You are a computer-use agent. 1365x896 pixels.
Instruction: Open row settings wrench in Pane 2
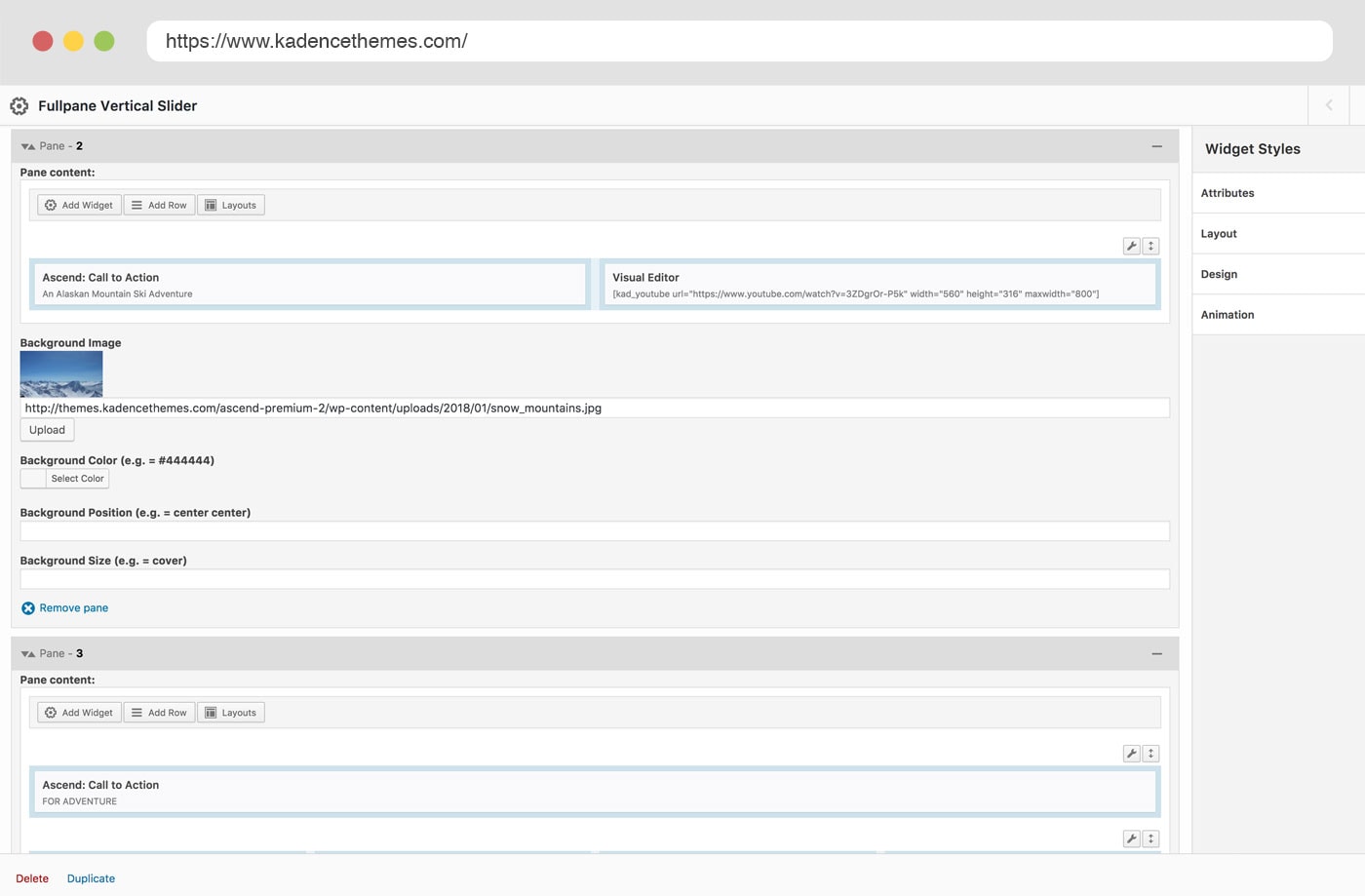pos(1132,246)
